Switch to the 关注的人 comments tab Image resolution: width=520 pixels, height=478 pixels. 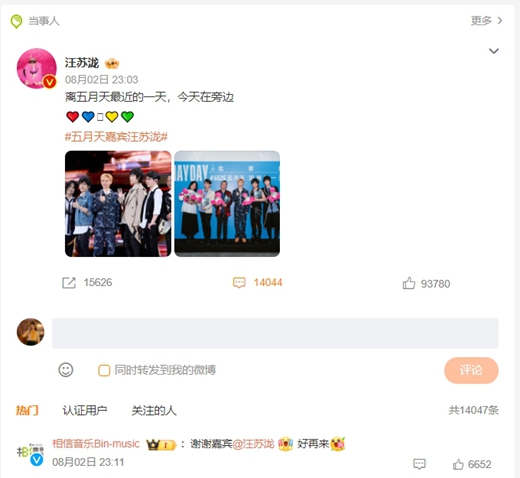tap(154, 410)
